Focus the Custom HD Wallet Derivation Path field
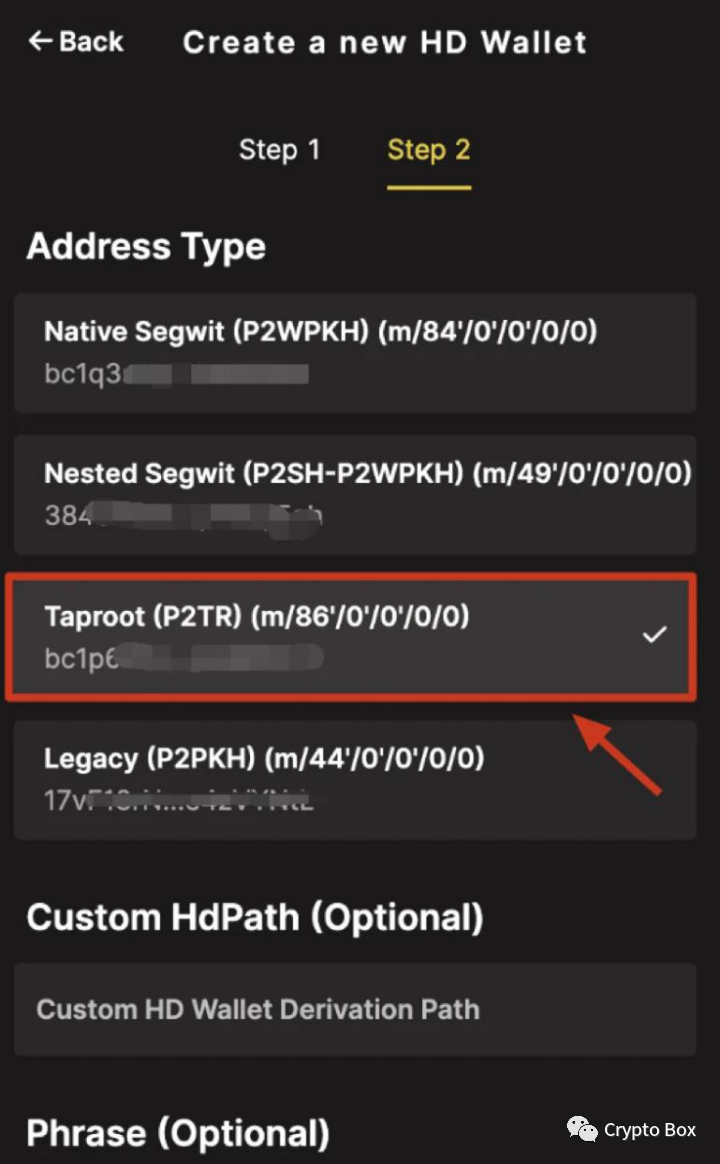720x1164 pixels. [355, 1010]
